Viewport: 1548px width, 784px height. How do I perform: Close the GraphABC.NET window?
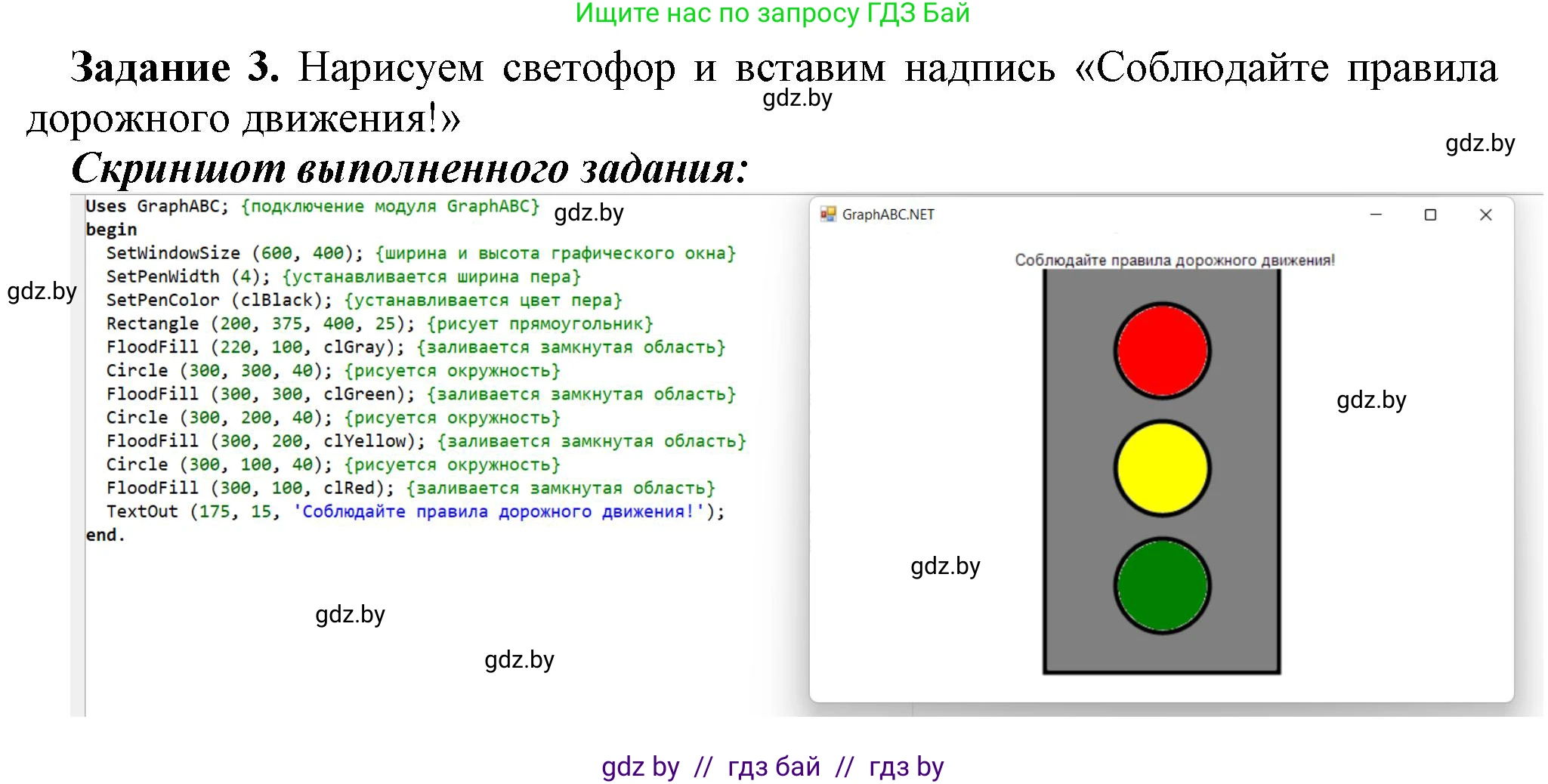click(x=1485, y=215)
